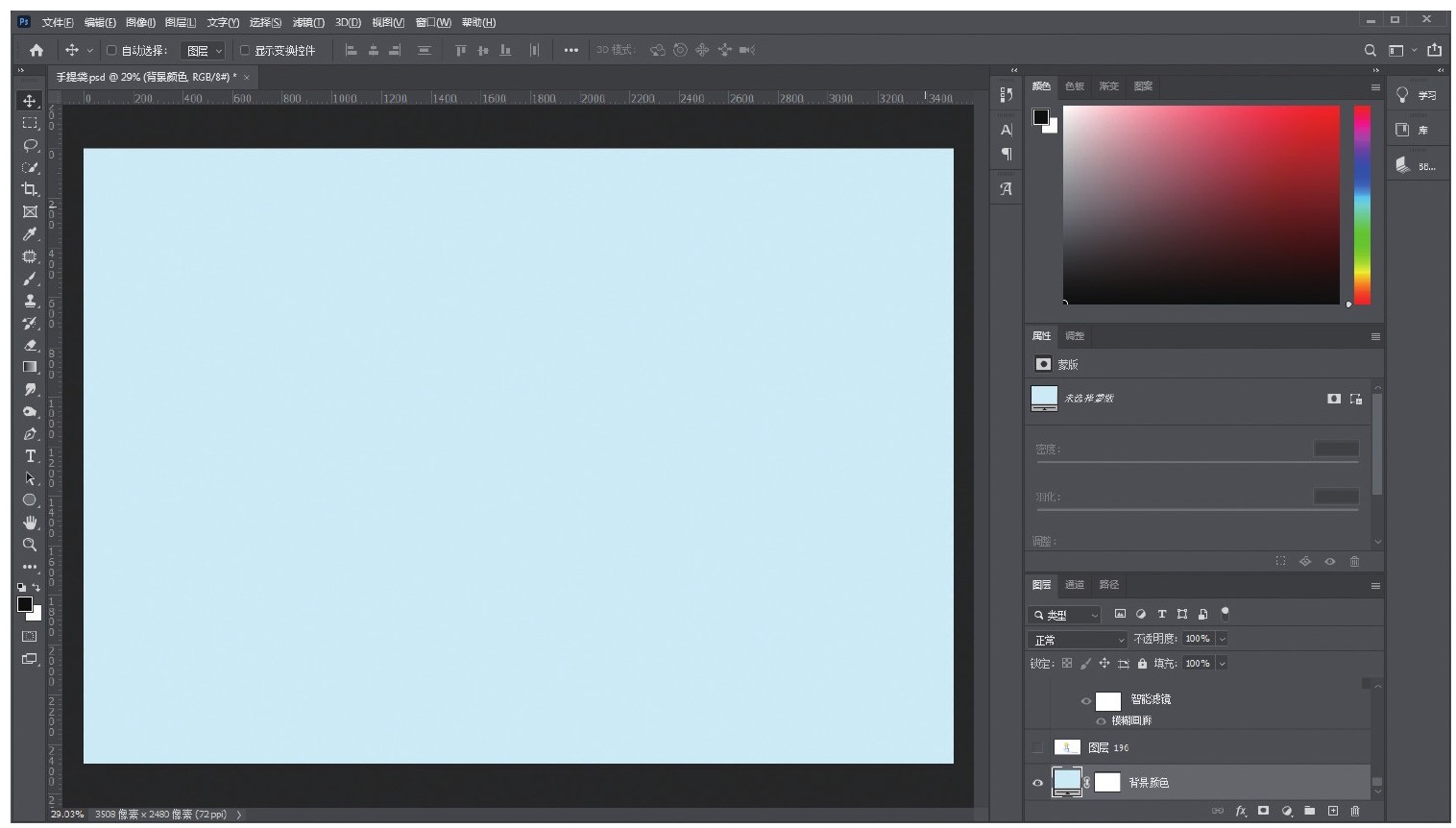Open the 填充 slider dropdown arrow

point(1223,664)
